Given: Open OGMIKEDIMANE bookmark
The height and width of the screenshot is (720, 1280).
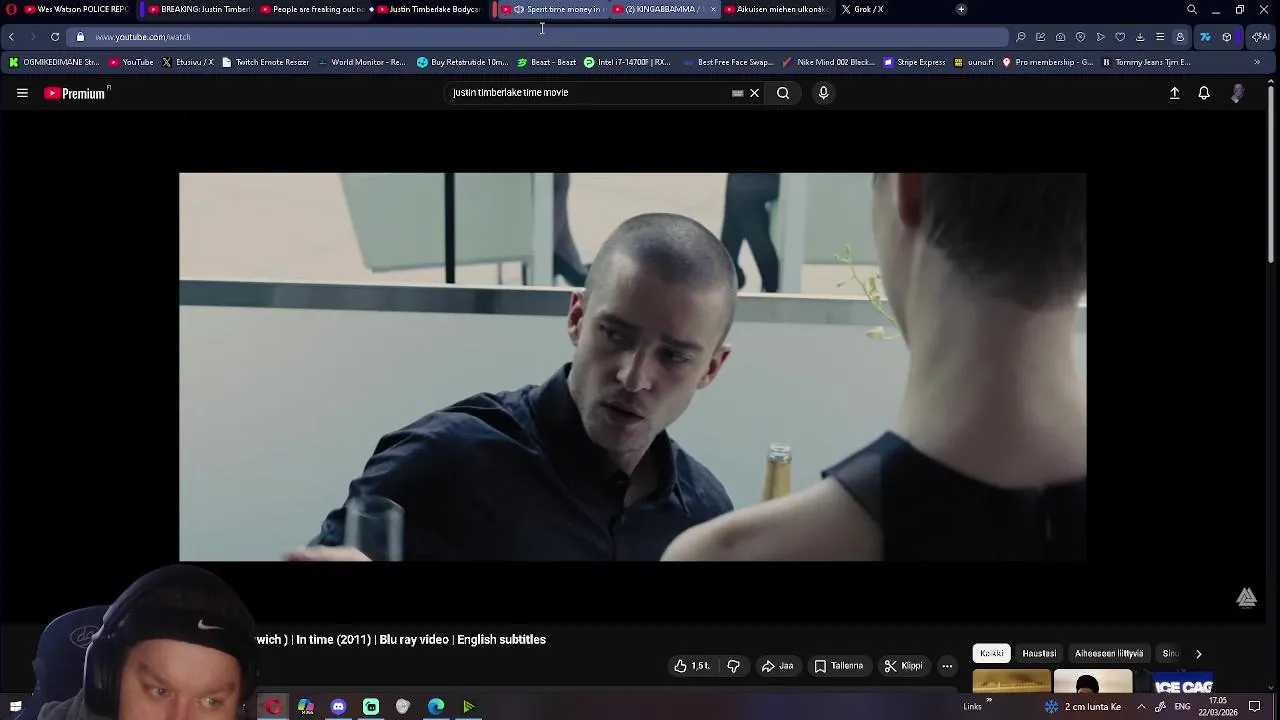Looking at the screenshot, I should click(54, 62).
